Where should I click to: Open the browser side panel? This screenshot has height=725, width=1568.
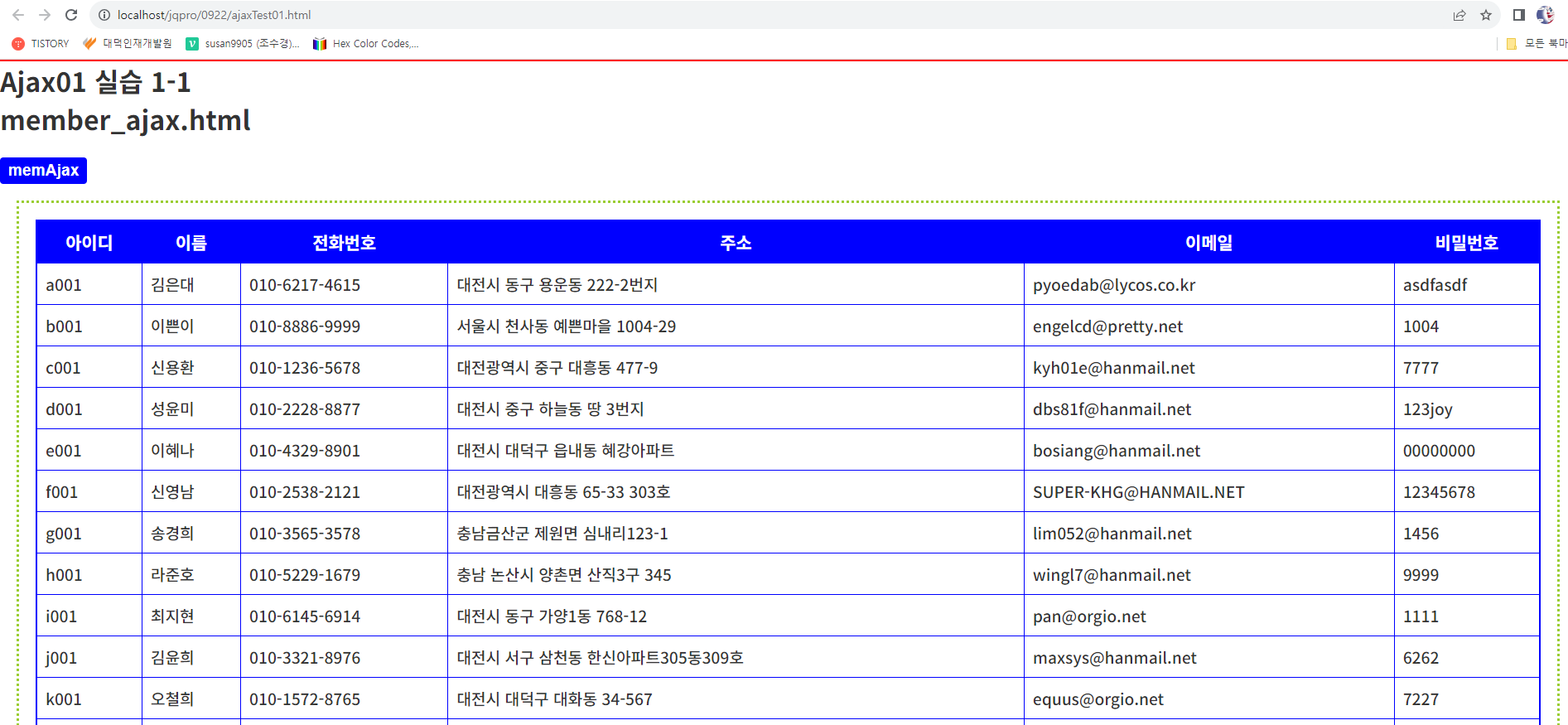(x=1518, y=15)
